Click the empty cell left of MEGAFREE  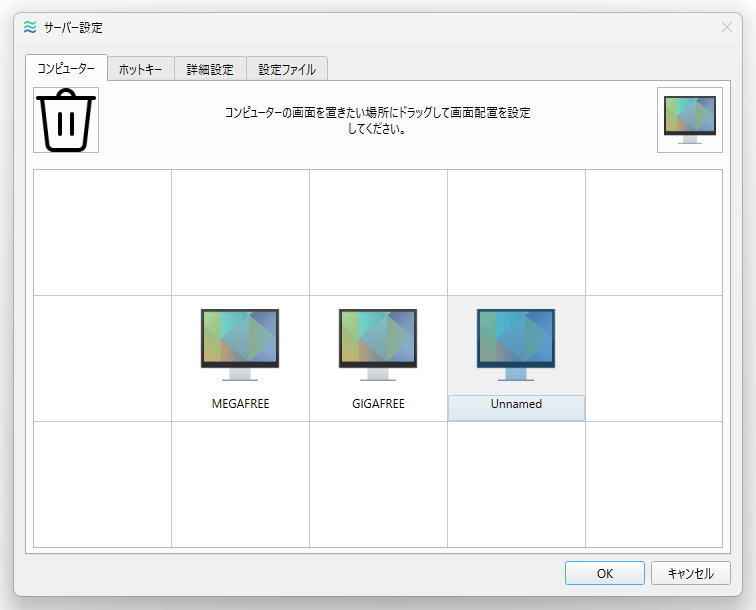click(x=102, y=358)
